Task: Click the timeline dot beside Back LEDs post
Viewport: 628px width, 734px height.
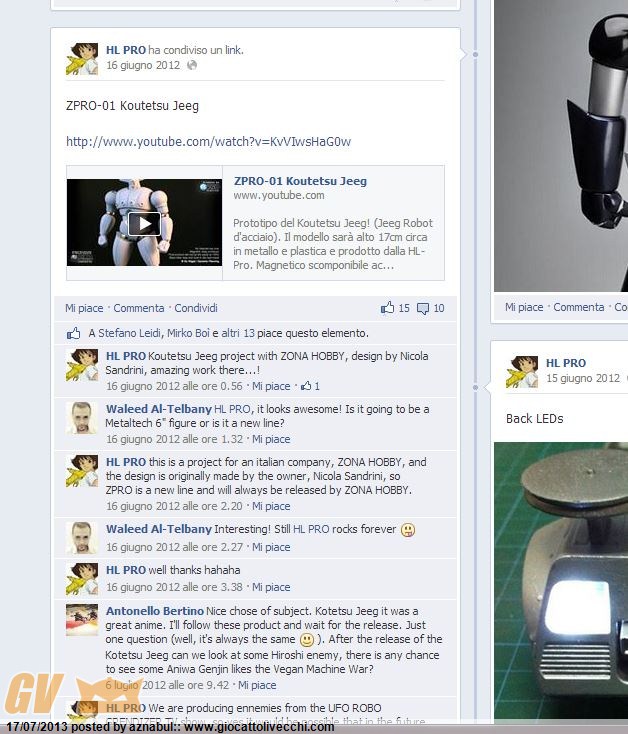Action: coord(475,387)
